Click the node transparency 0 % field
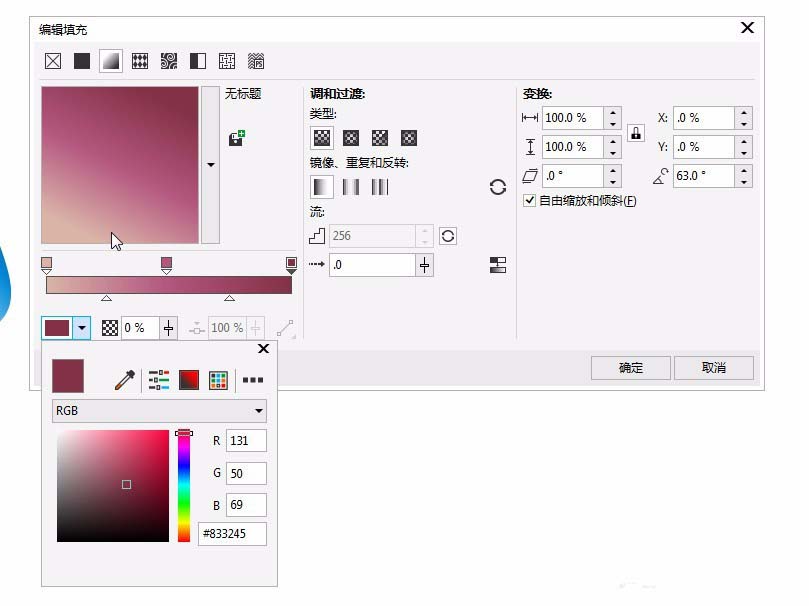Image resolution: width=809 pixels, height=606 pixels. click(140, 328)
